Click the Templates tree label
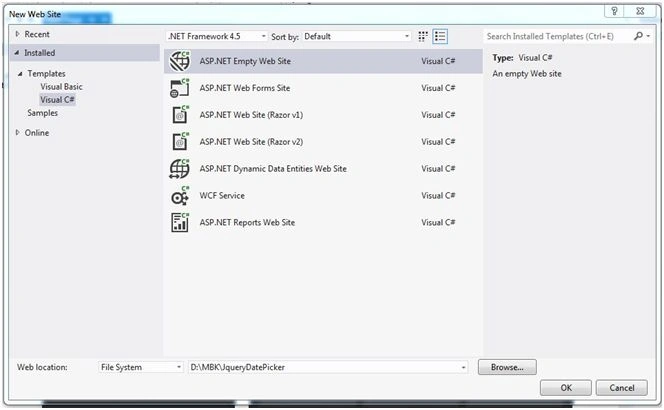The width and height of the screenshot is (664, 410). (46, 74)
